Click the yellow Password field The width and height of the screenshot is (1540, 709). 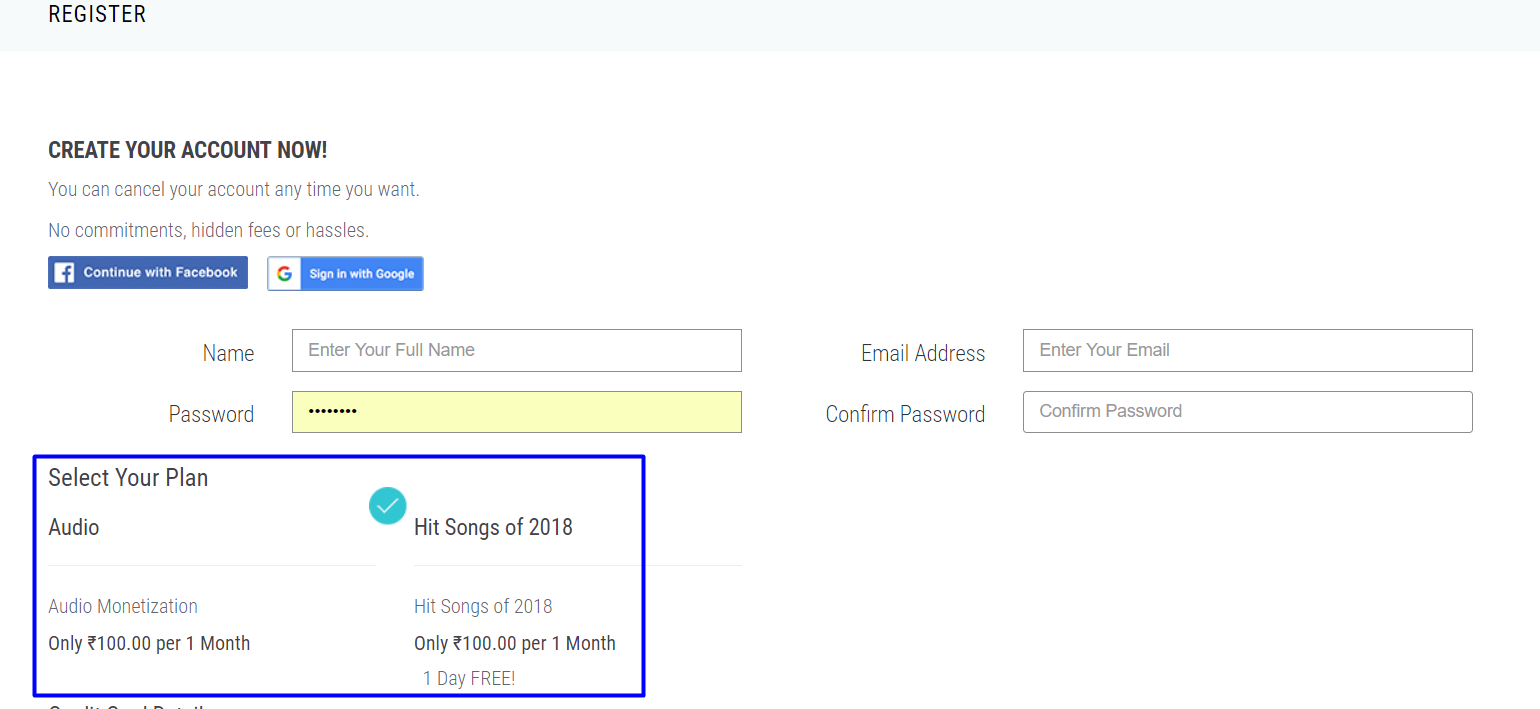pyautogui.click(x=517, y=412)
